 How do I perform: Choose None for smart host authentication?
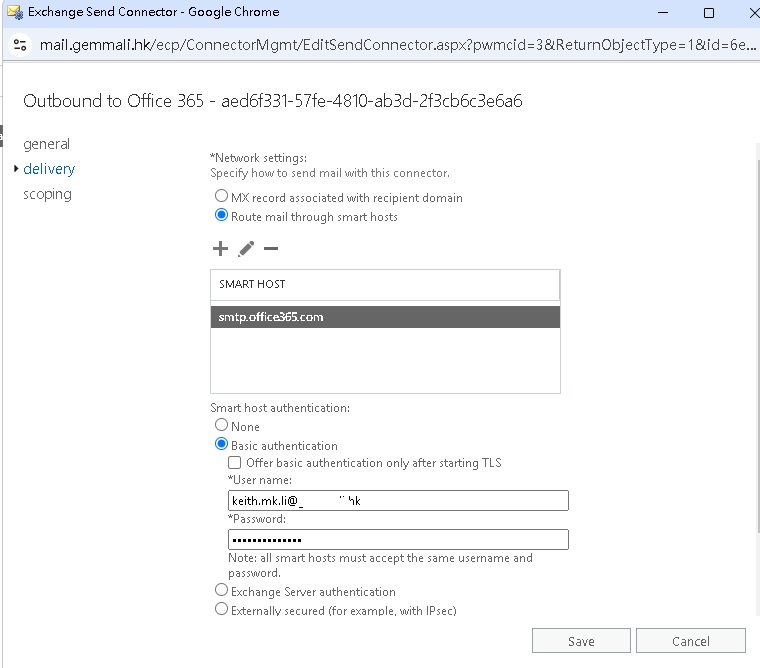[222, 425]
